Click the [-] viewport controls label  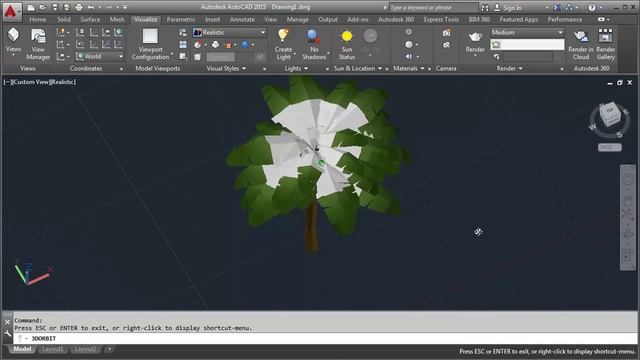(x=7, y=82)
